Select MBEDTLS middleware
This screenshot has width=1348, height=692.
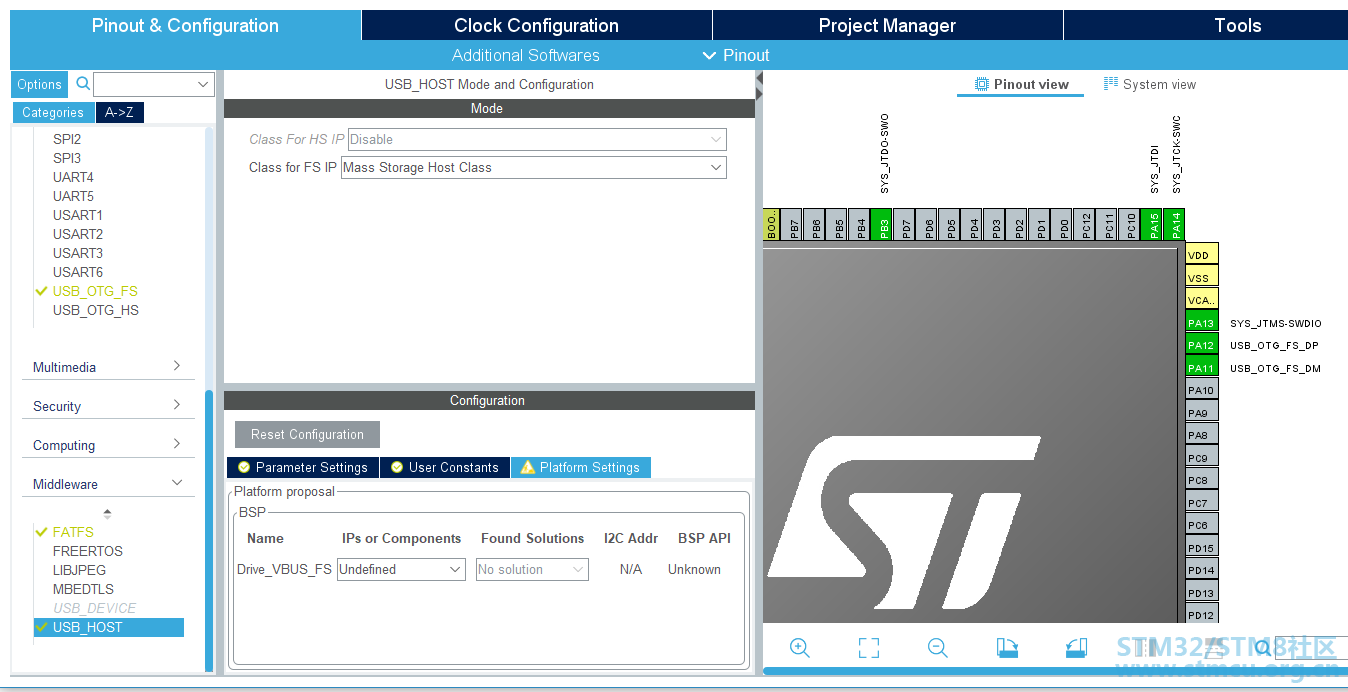[83, 589]
